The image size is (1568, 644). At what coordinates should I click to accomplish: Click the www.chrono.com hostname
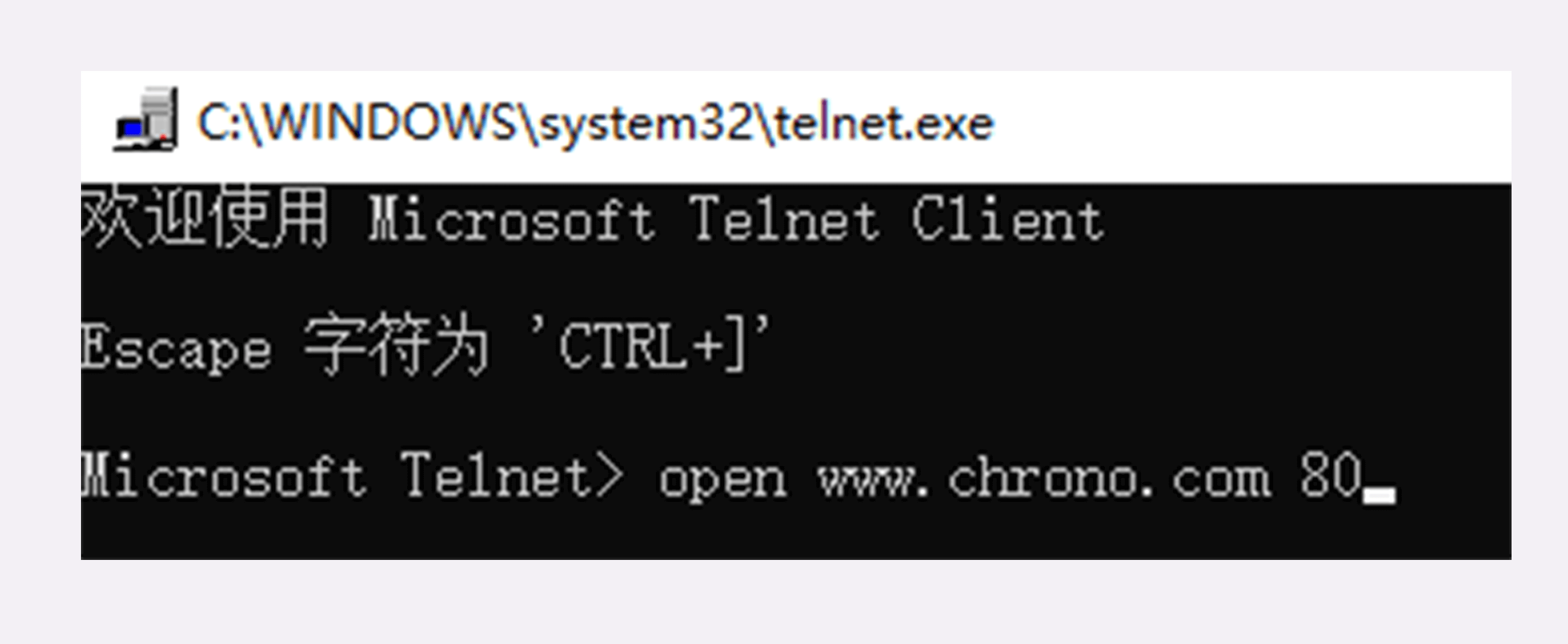pos(1044,478)
